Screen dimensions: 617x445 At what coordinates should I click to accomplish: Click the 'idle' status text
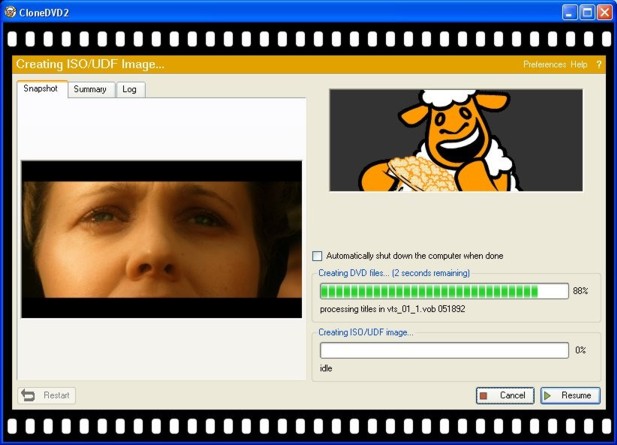[x=326, y=369]
